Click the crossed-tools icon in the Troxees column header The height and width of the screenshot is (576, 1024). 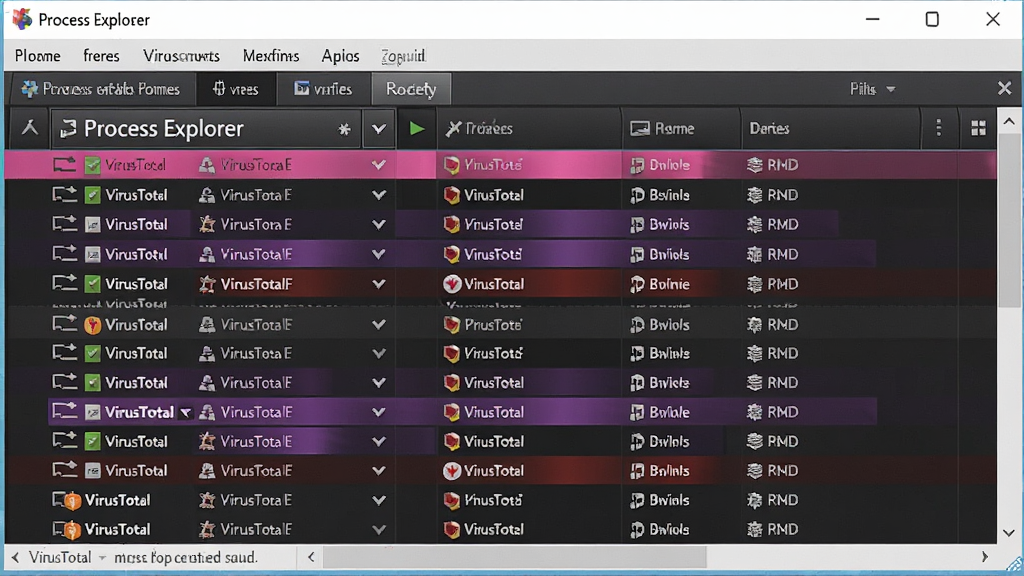453,129
